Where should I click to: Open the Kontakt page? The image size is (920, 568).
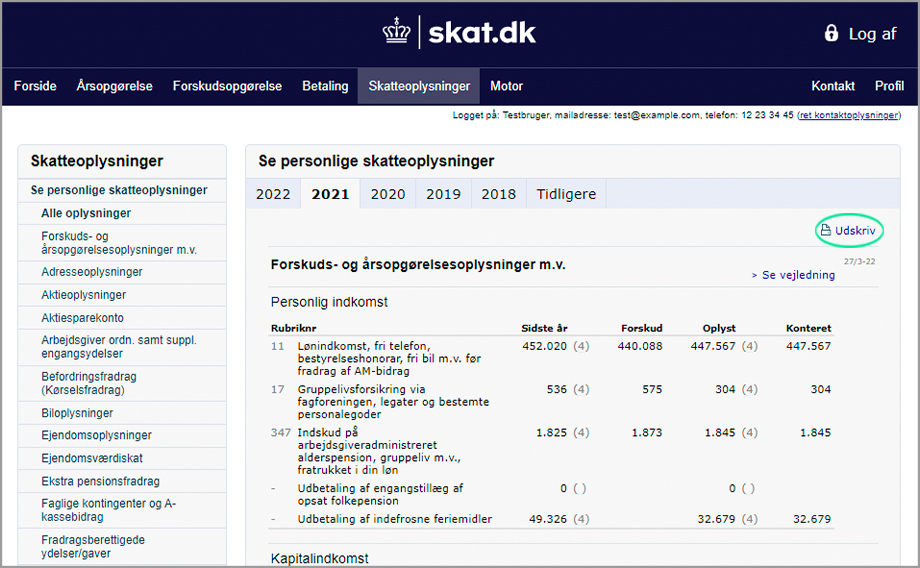[x=833, y=86]
